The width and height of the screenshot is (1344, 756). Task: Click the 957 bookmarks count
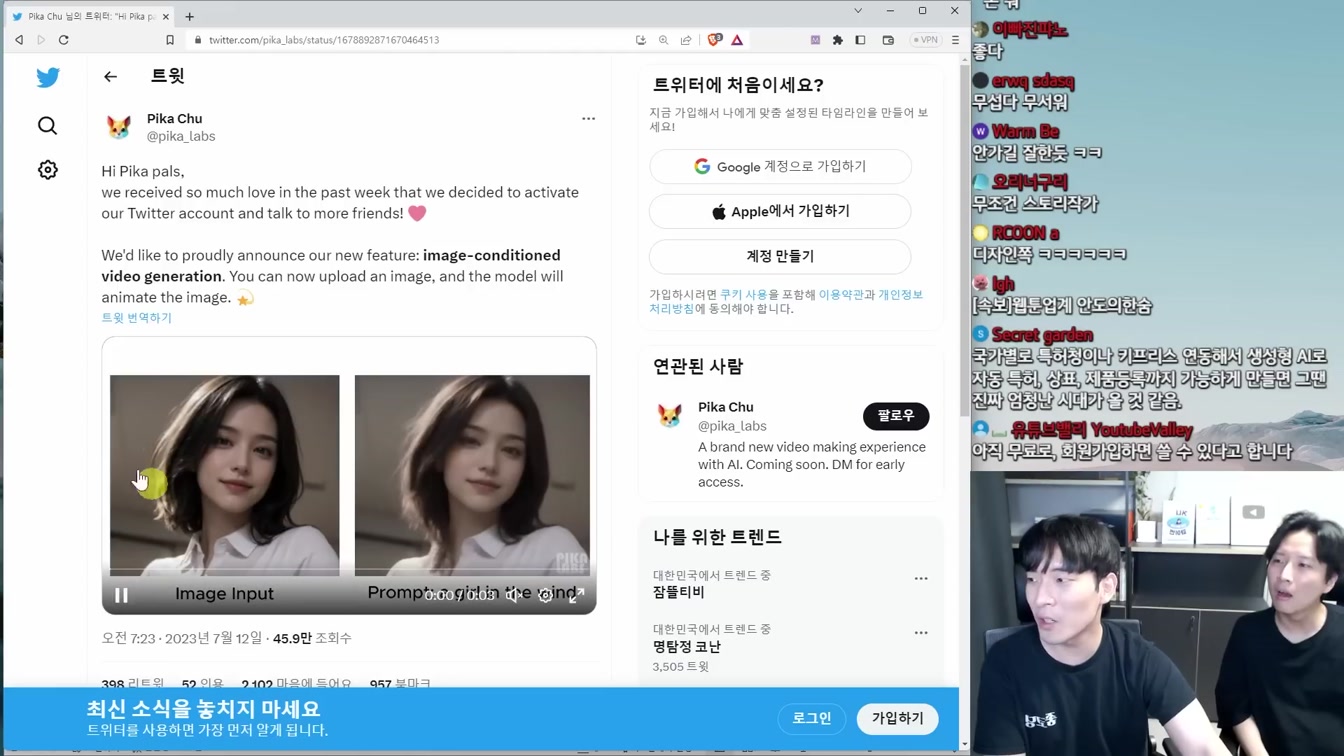tap(400, 684)
